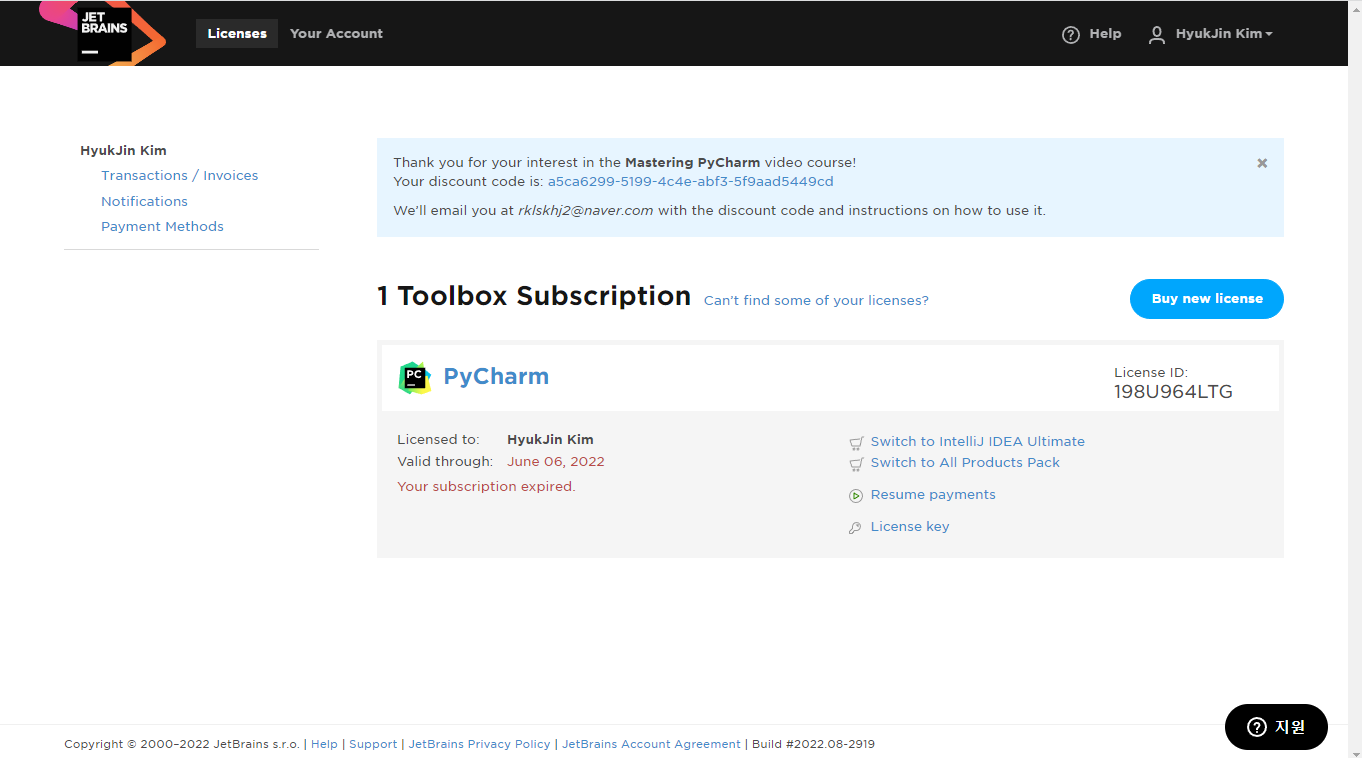Switch to the Licenses tab

point(237,33)
